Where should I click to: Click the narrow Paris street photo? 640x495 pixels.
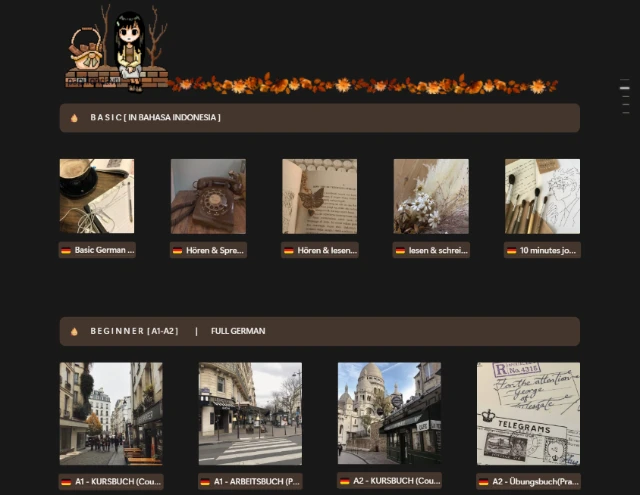click(x=111, y=414)
